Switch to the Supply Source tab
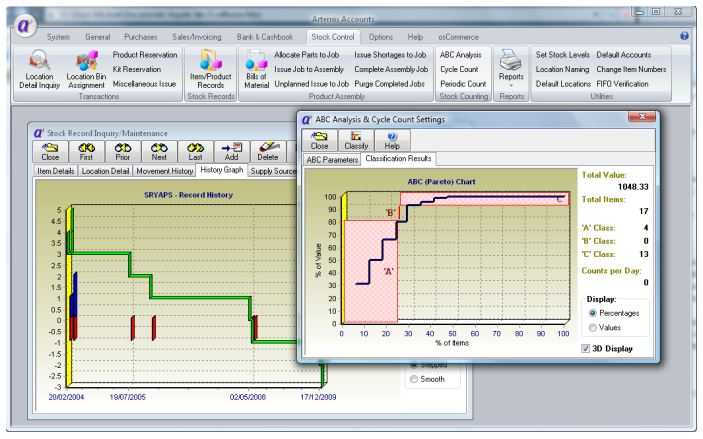Viewport: 703px width, 439px height. point(273,171)
